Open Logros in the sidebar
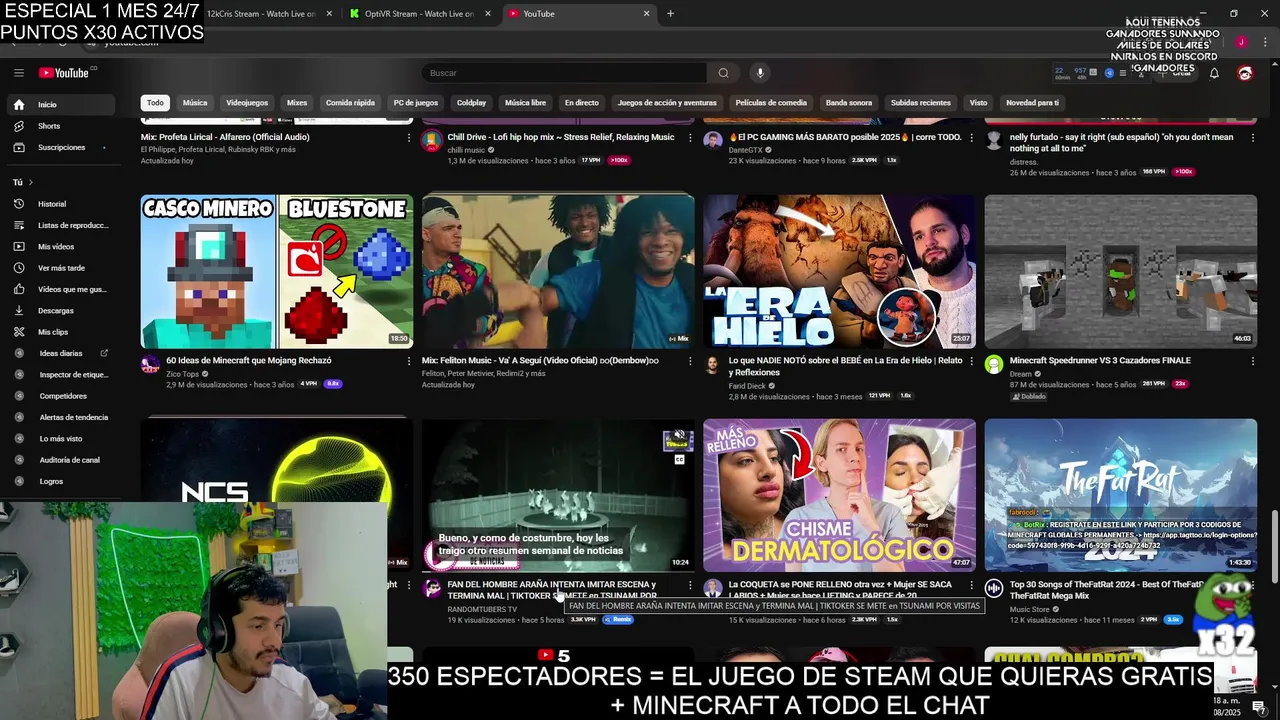1280x720 pixels. (x=50, y=481)
